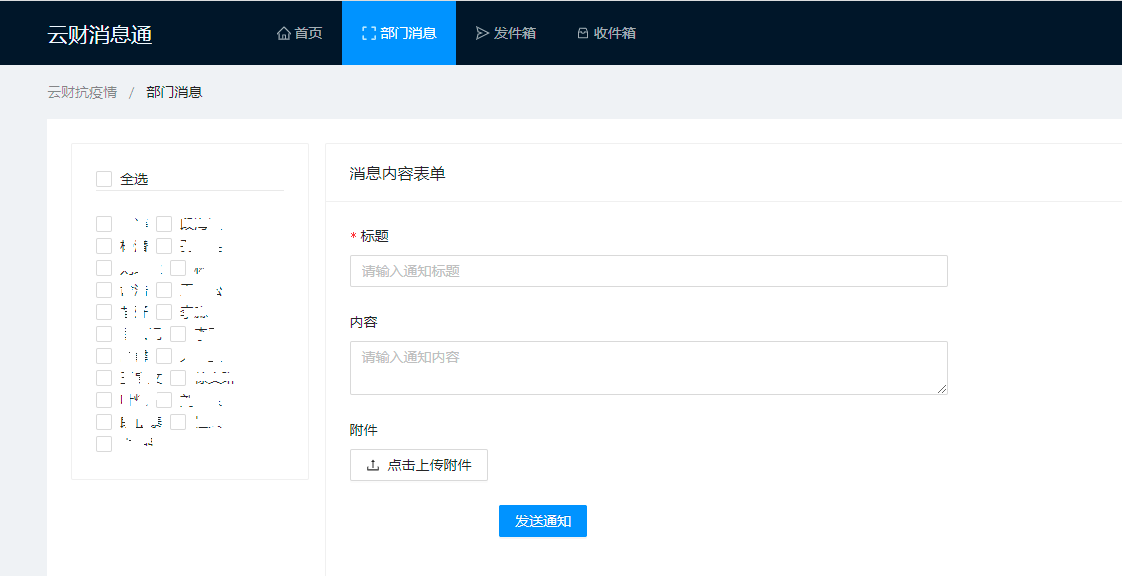Click the resize handle of the 内容 textarea

click(942, 389)
